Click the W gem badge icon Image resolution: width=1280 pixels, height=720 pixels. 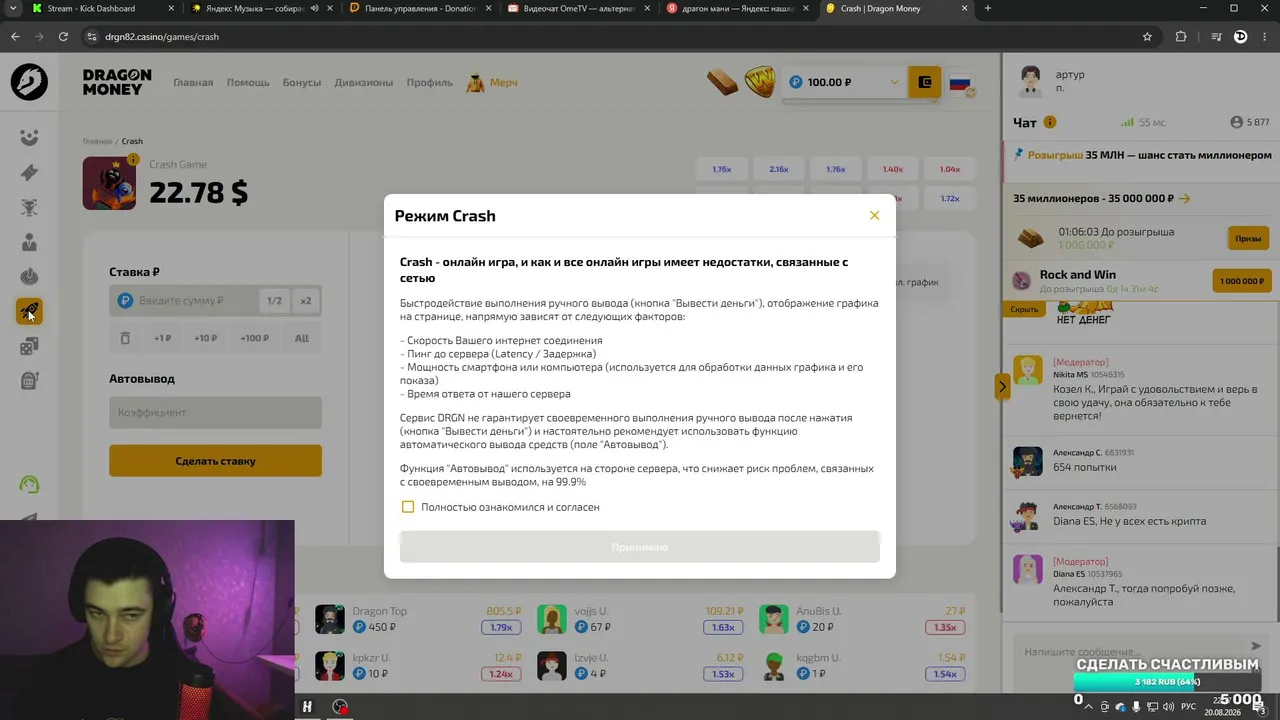tap(760, 82)
